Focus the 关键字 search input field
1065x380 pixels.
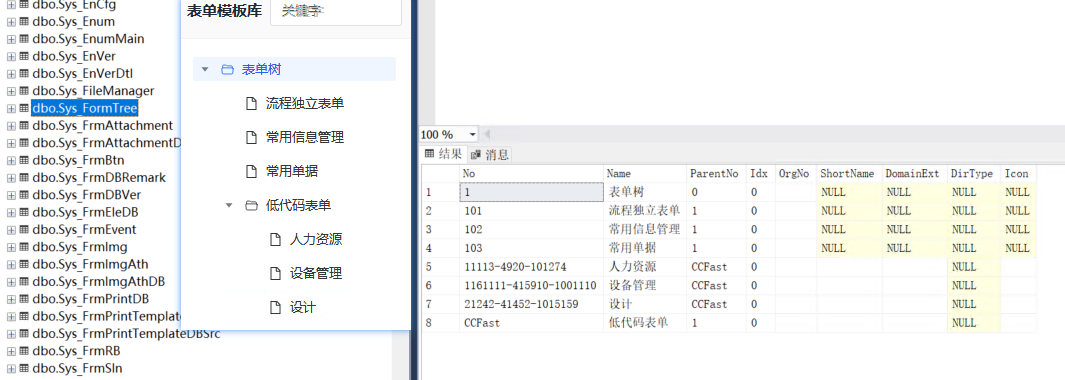(x=336, y=11)
